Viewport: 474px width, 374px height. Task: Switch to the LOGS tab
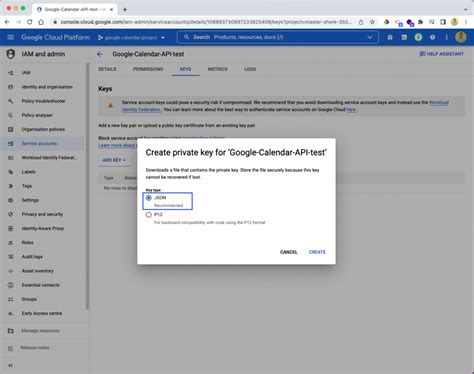click(x=250, y=69)
